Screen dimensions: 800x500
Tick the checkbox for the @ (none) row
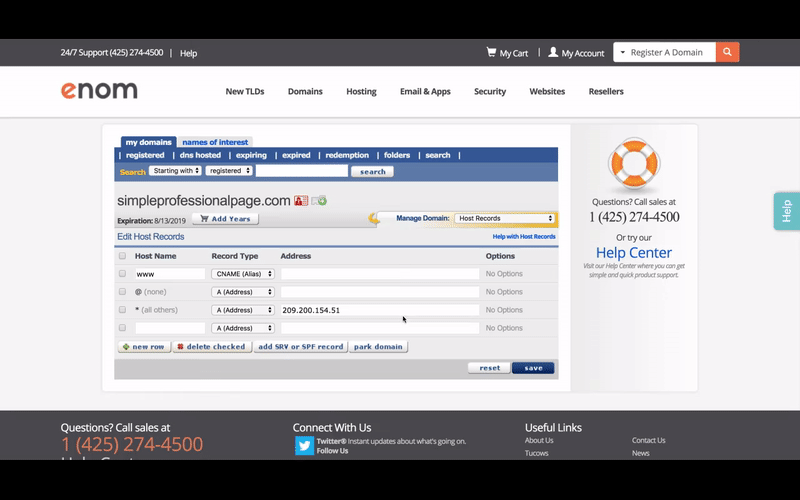coord(123,292)
